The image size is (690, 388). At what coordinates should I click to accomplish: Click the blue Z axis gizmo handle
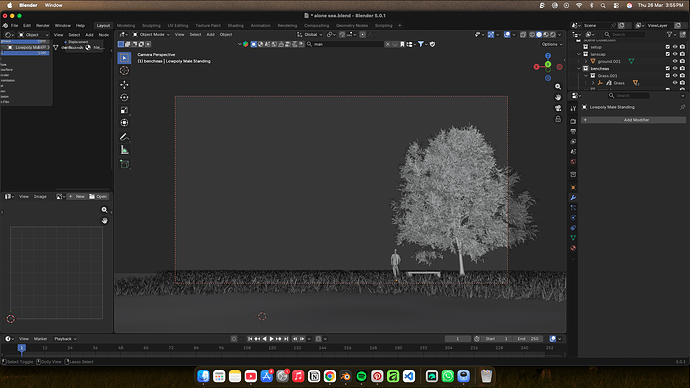click(548, 56)
